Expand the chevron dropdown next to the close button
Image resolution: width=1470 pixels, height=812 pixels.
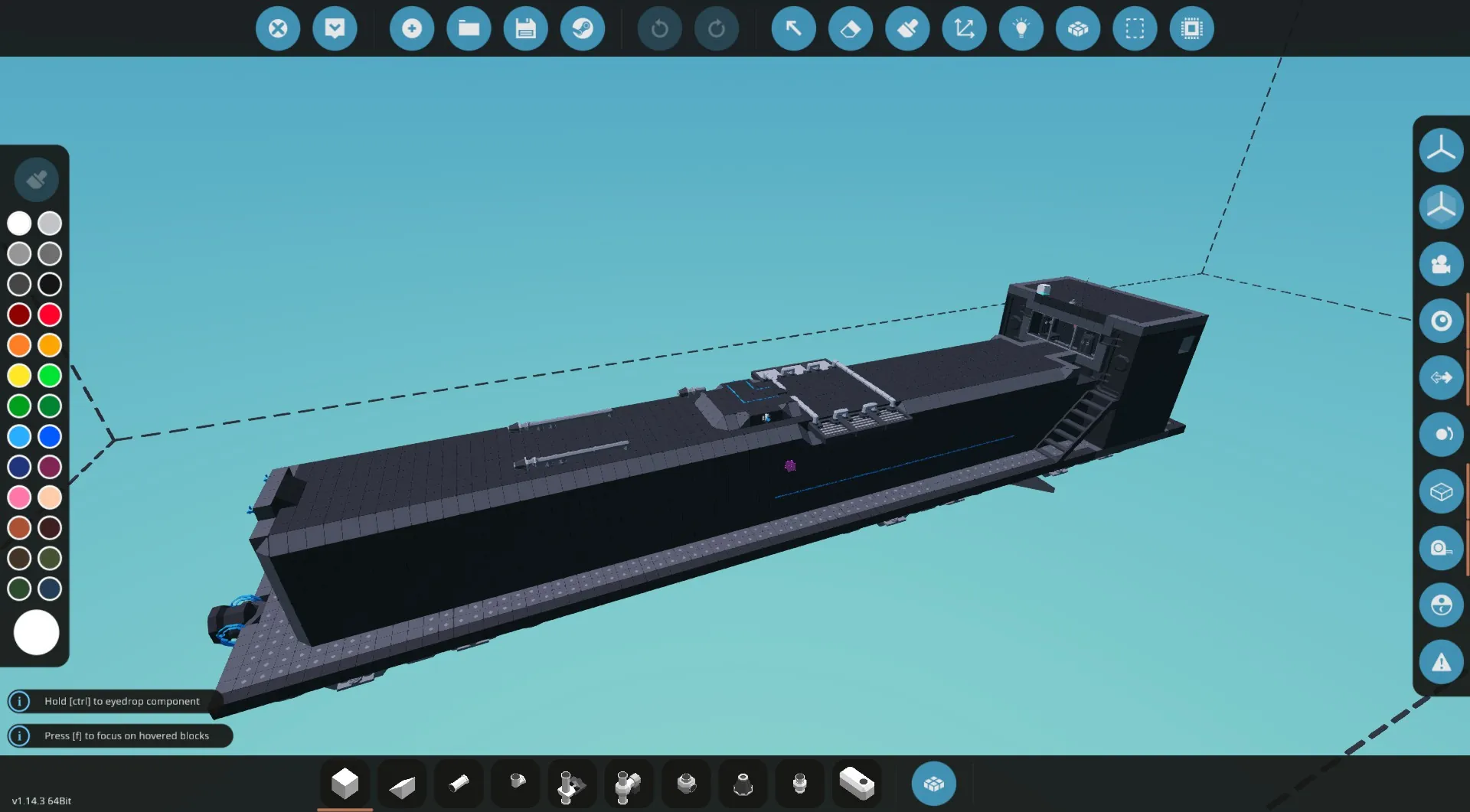(x=335, y=29)
